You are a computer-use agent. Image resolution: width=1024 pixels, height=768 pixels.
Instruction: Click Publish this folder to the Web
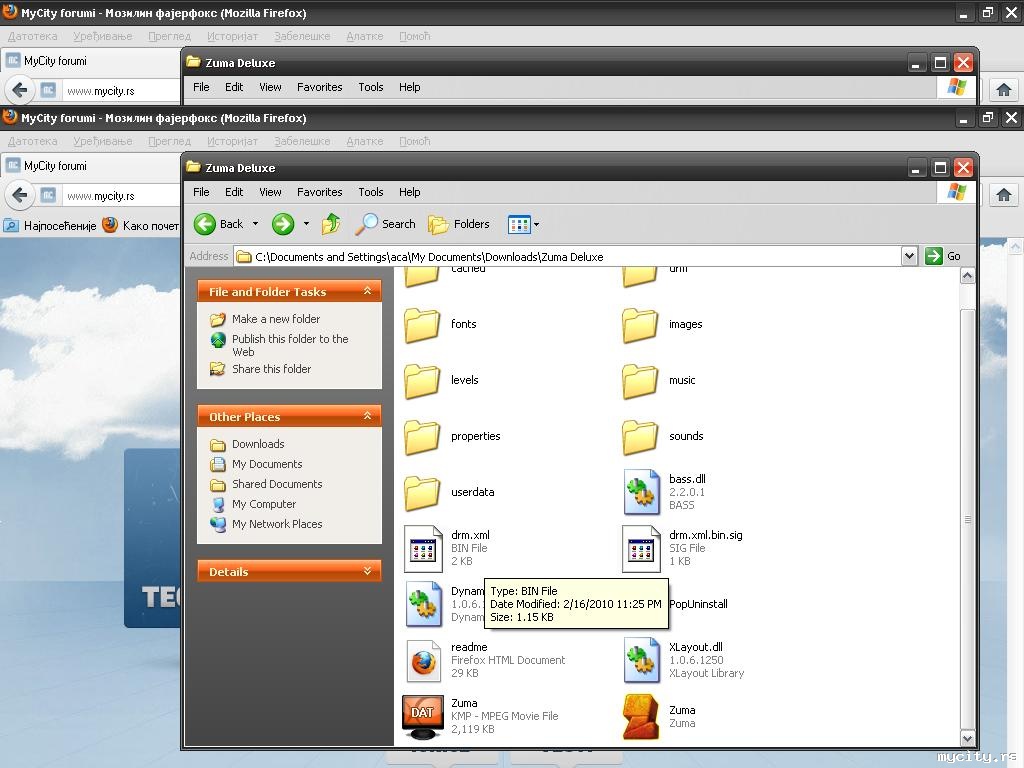click(x=290, y=345)
